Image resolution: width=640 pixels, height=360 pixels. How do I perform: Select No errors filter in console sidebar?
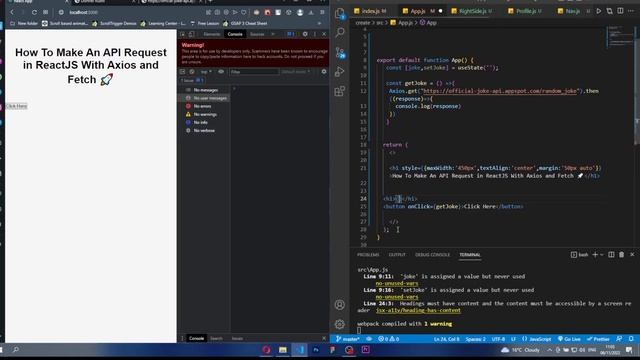[x=203, y=106]
